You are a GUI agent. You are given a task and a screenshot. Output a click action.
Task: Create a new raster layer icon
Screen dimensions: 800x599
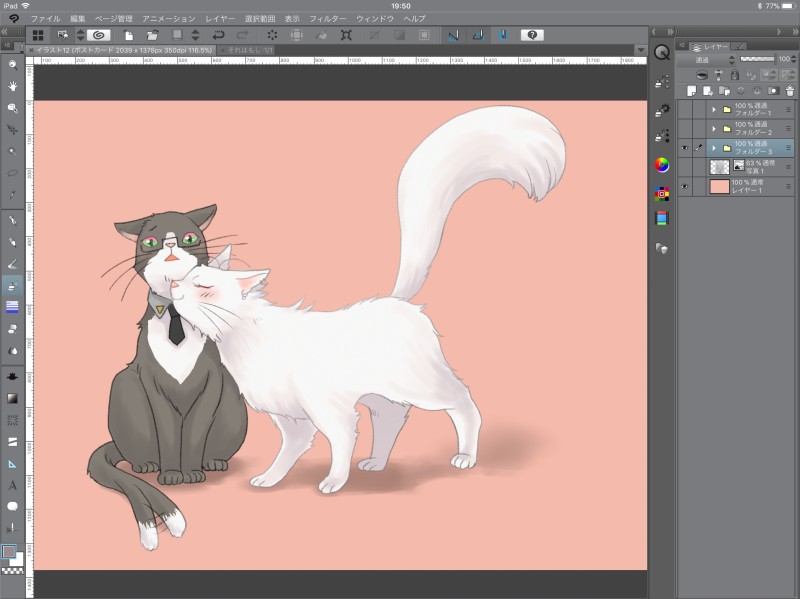(692, 91)
